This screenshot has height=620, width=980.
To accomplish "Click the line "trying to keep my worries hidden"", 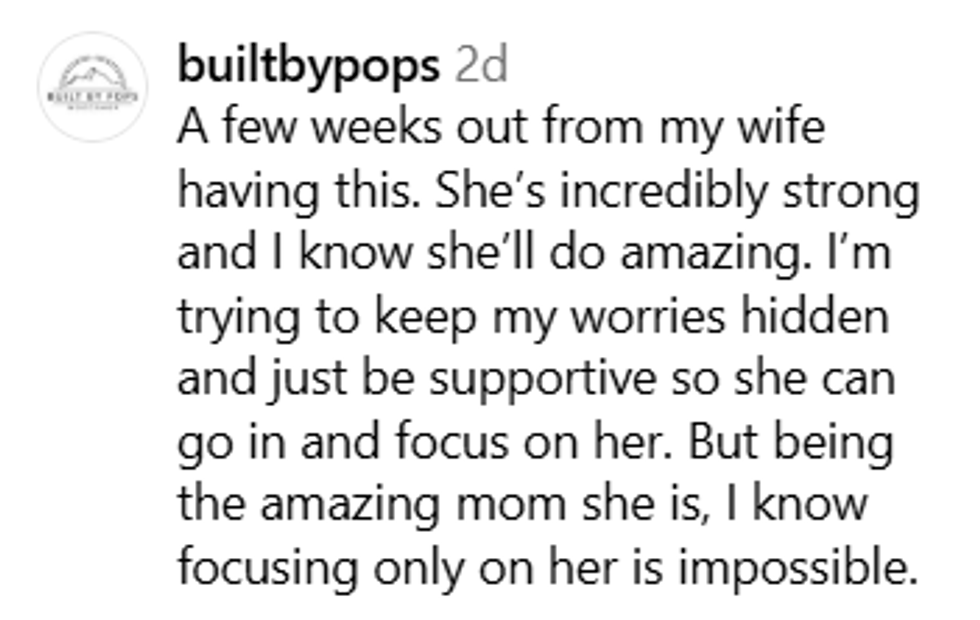I will (x=533, y=318).
